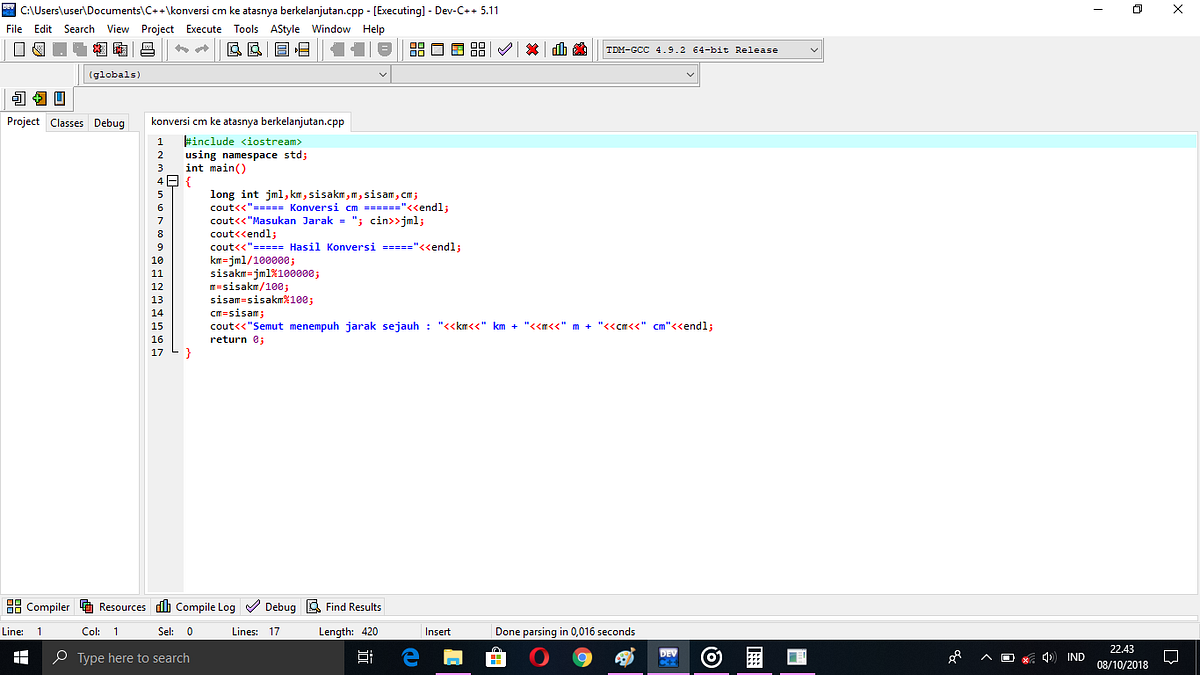The width and height of the screenshot is (1200, 675).
Task: Compile and run the program
Action: point(457,49)
